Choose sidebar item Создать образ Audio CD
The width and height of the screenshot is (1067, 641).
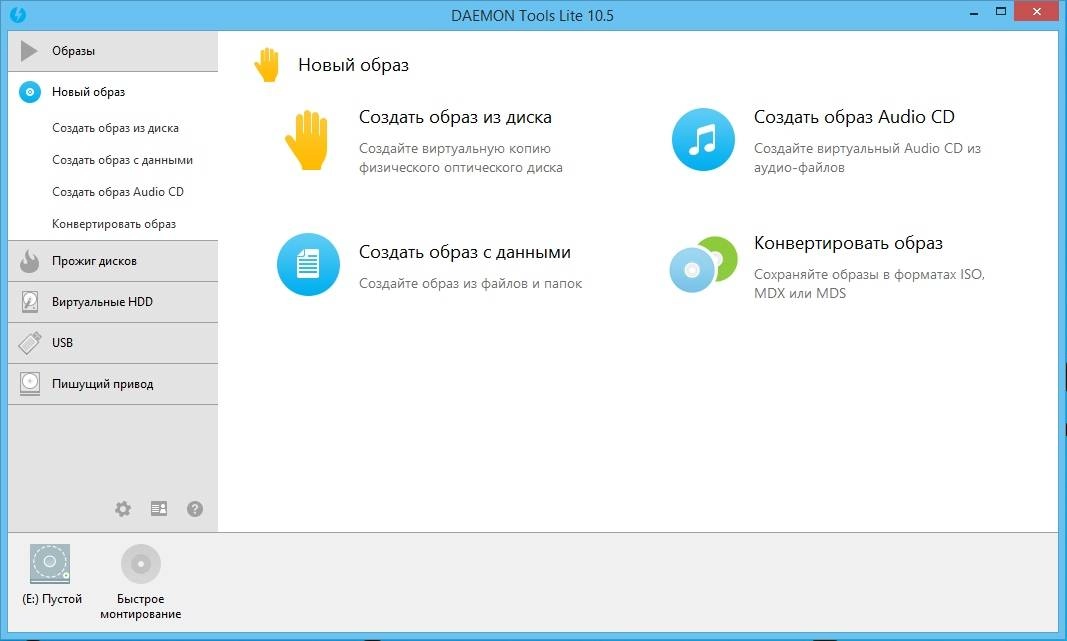click(118, 192)
